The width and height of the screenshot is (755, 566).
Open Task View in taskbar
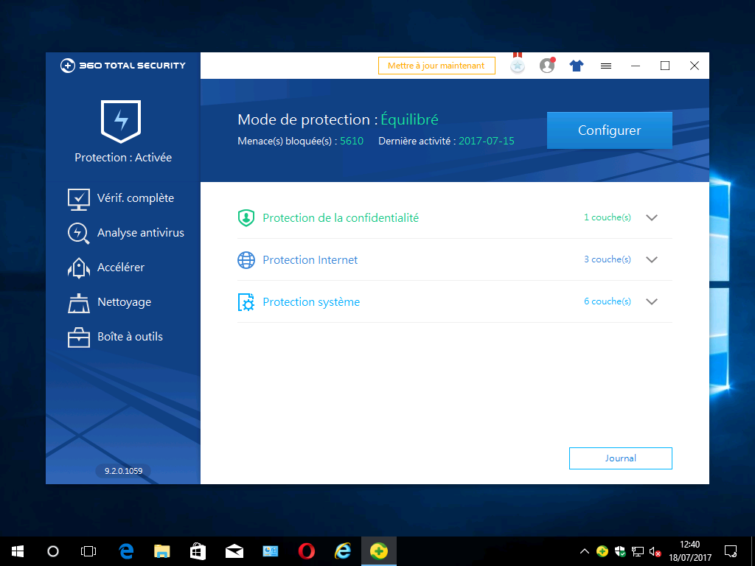point(89,551)
